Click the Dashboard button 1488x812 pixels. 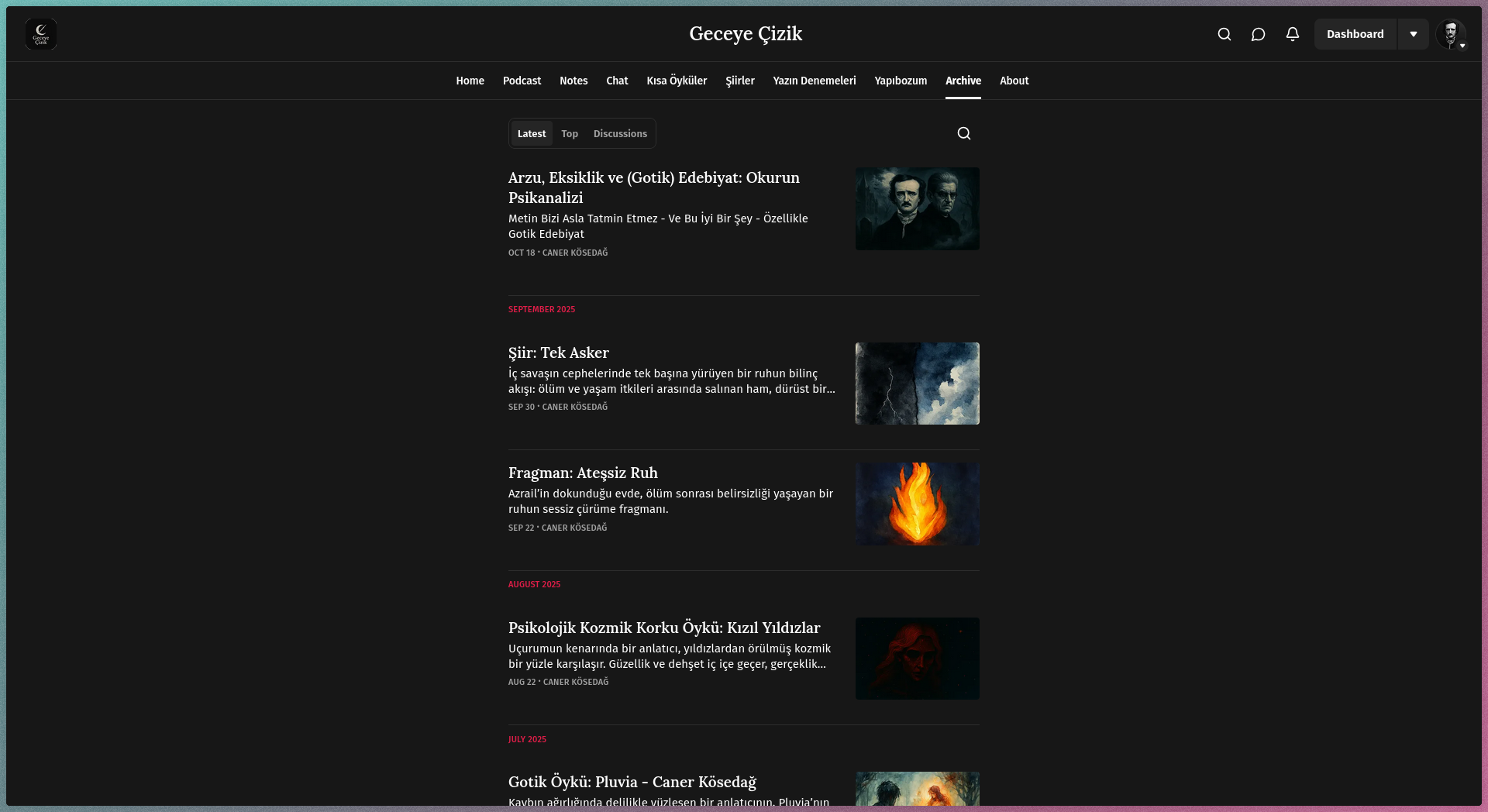1355,34
